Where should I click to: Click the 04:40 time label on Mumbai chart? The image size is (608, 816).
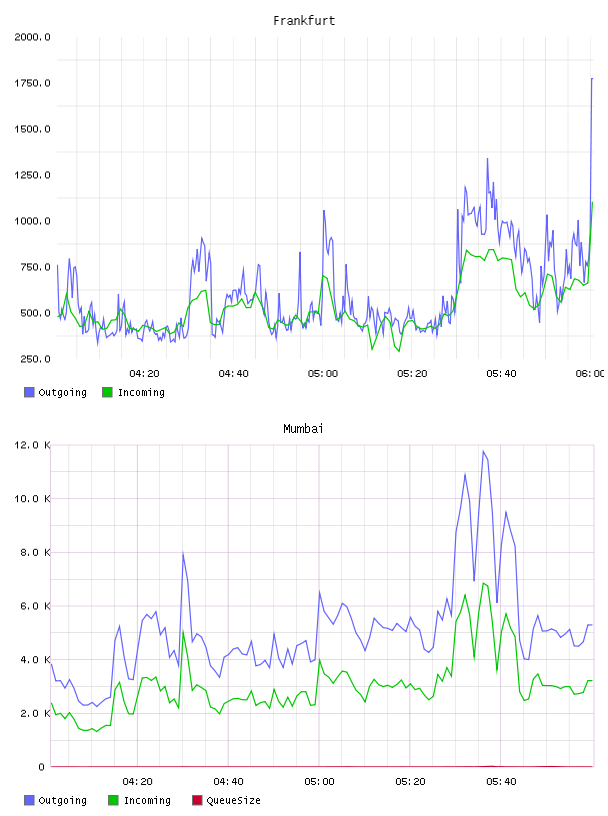click(x=228, y=782)
